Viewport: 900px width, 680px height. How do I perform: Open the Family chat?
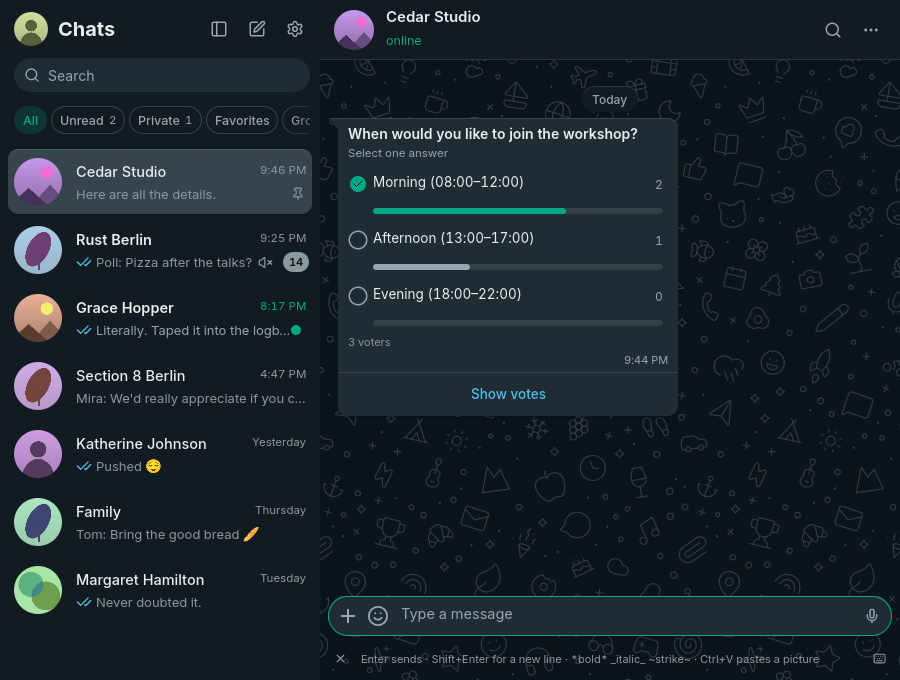pos(160,522)
